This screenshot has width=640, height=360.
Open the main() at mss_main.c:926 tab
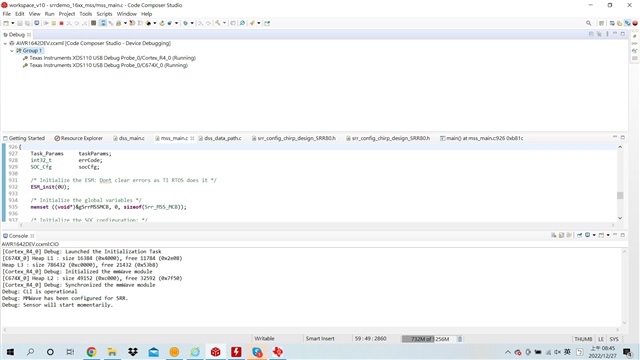coord(482,138)
